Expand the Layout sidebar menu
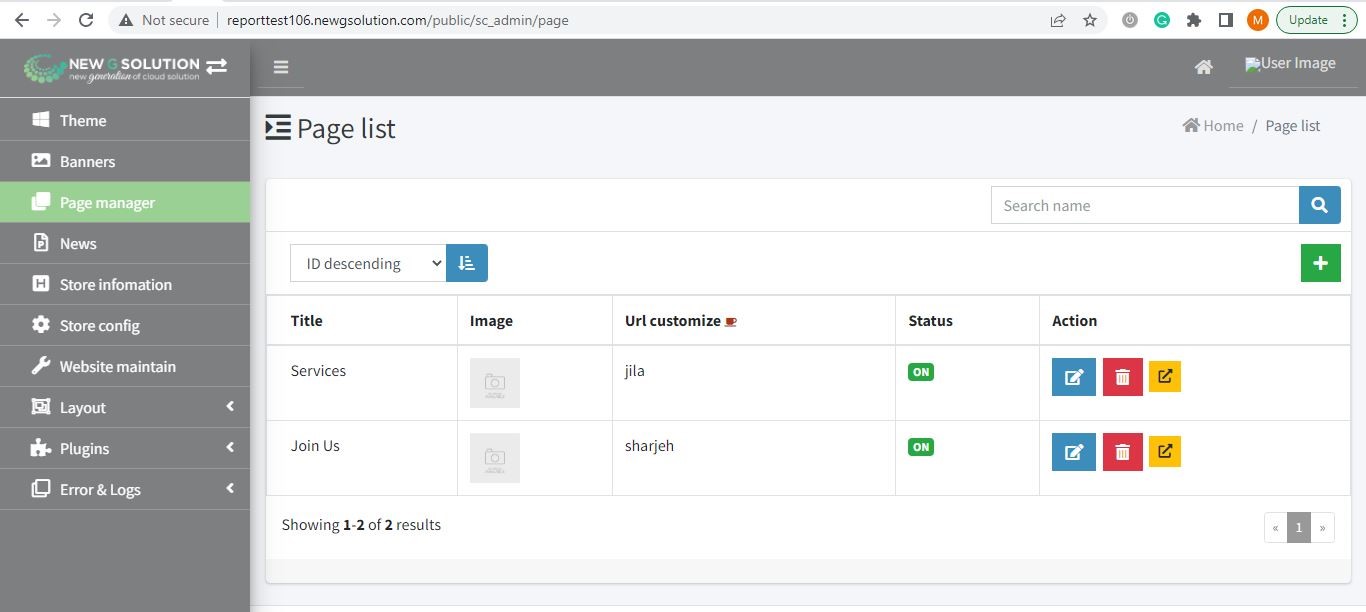 point(125,407)
